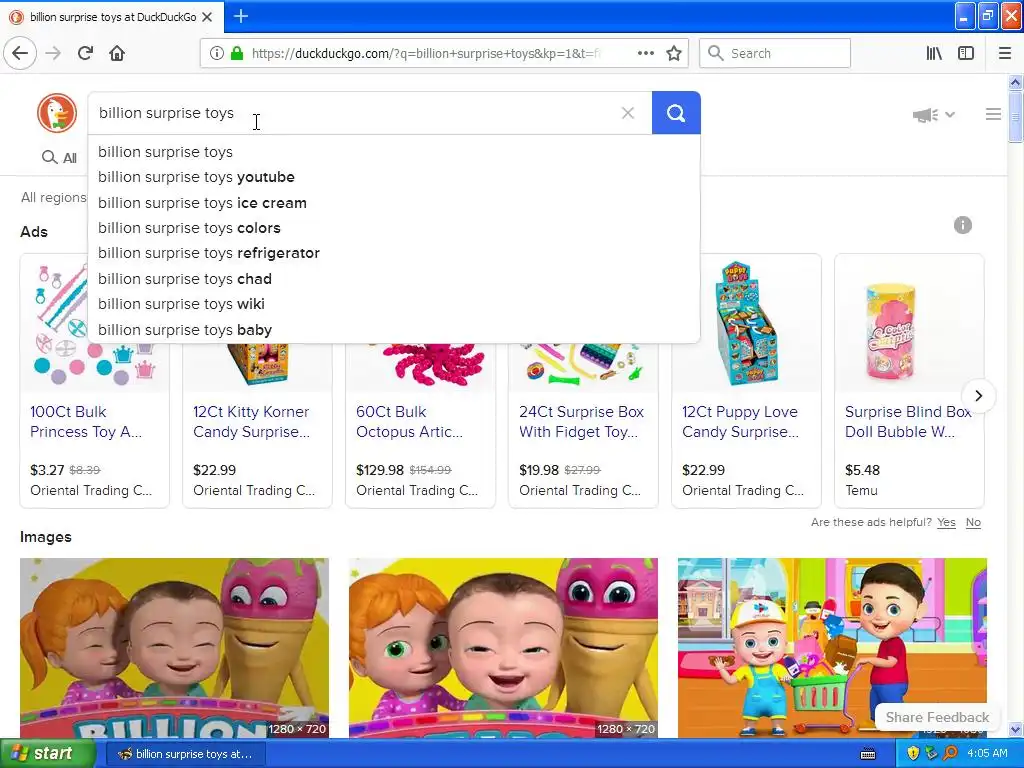
Task: Open the site information icon in address bar
Action: click(x=216, y=53)
